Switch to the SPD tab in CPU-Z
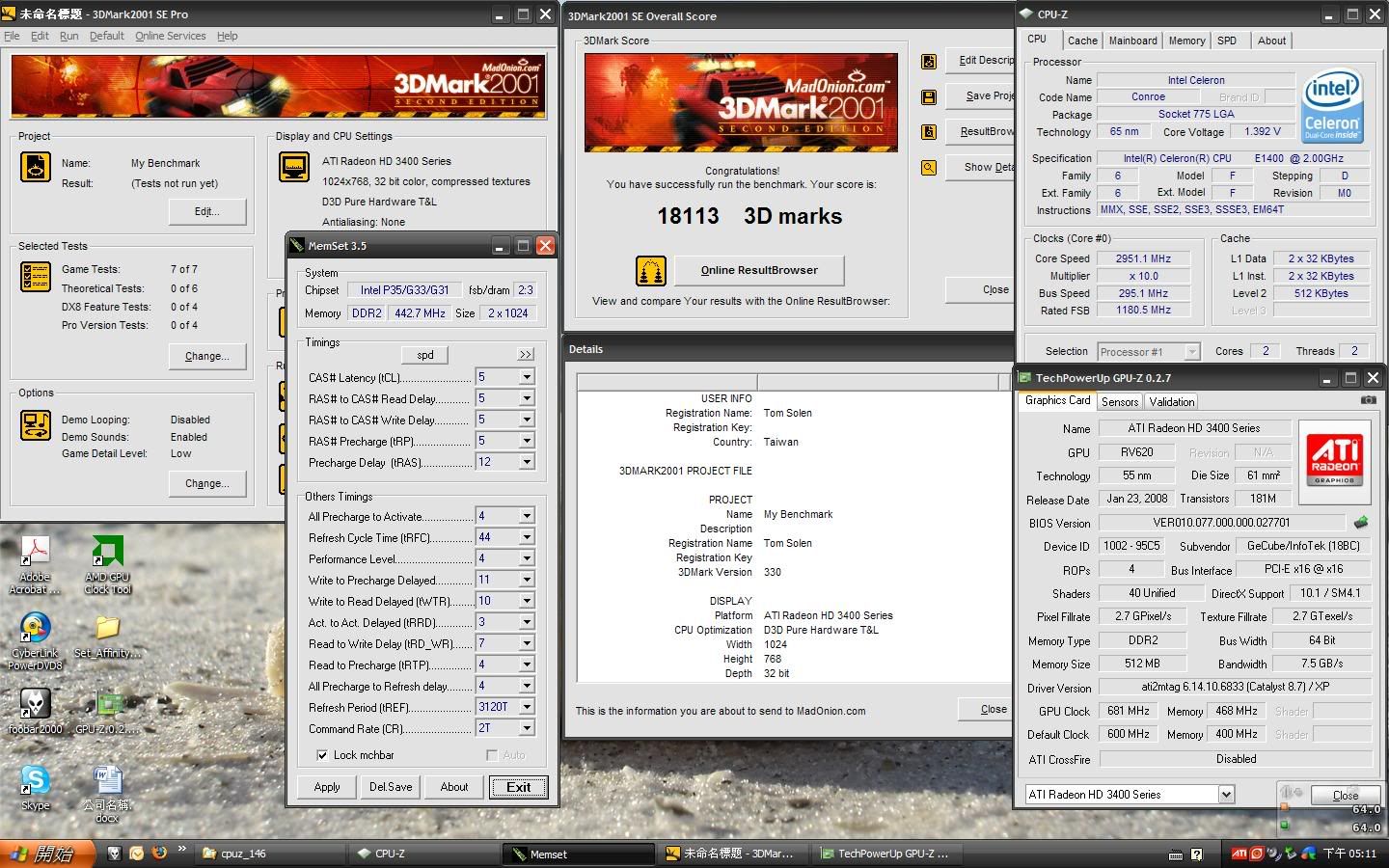This screenshot has width=1389, height=868. pos(1227,41)
